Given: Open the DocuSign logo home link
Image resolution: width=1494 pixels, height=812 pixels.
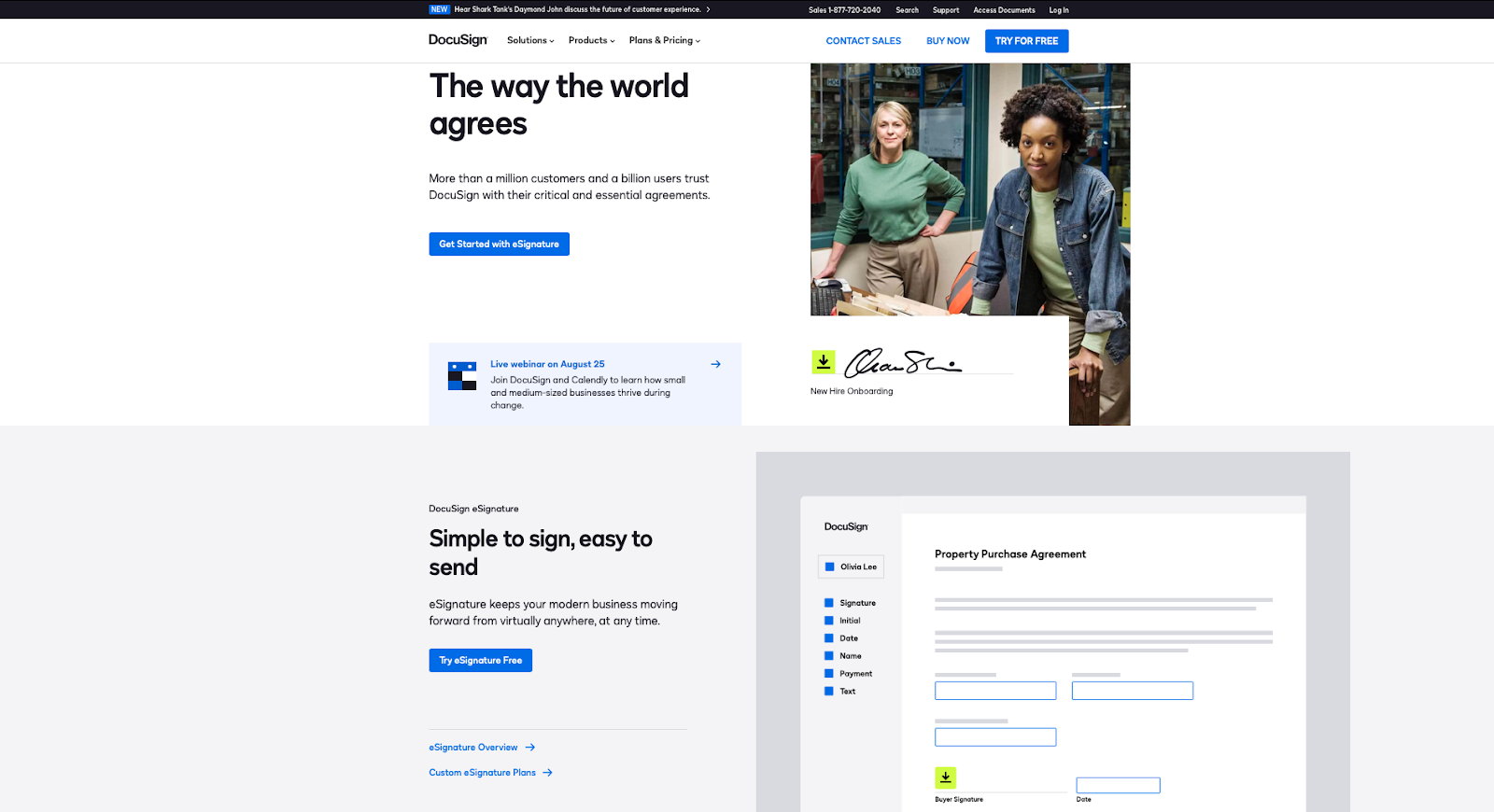Looking at the screenshot, I should 458,40.
